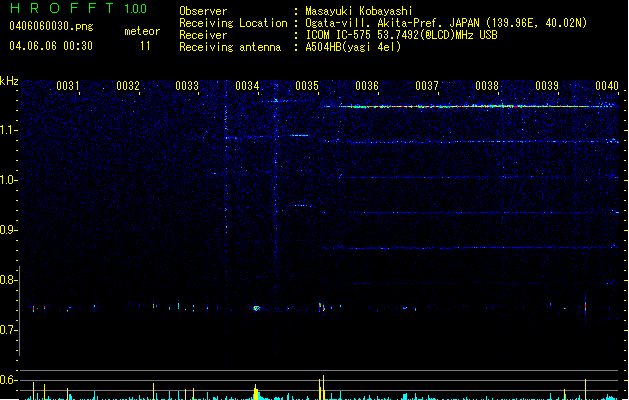Click the time marker 0036
629x400 pixels.
367,85
